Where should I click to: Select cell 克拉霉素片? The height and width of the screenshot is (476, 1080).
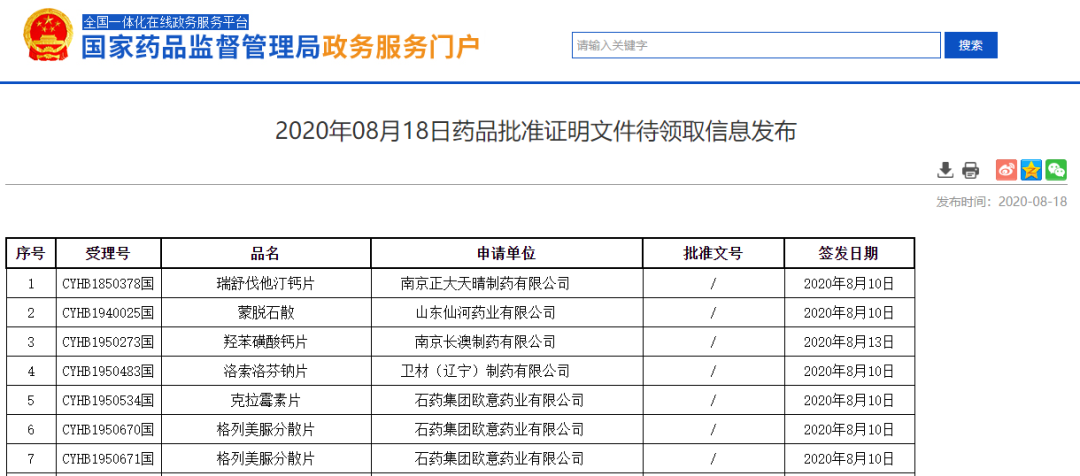point(266,400)
